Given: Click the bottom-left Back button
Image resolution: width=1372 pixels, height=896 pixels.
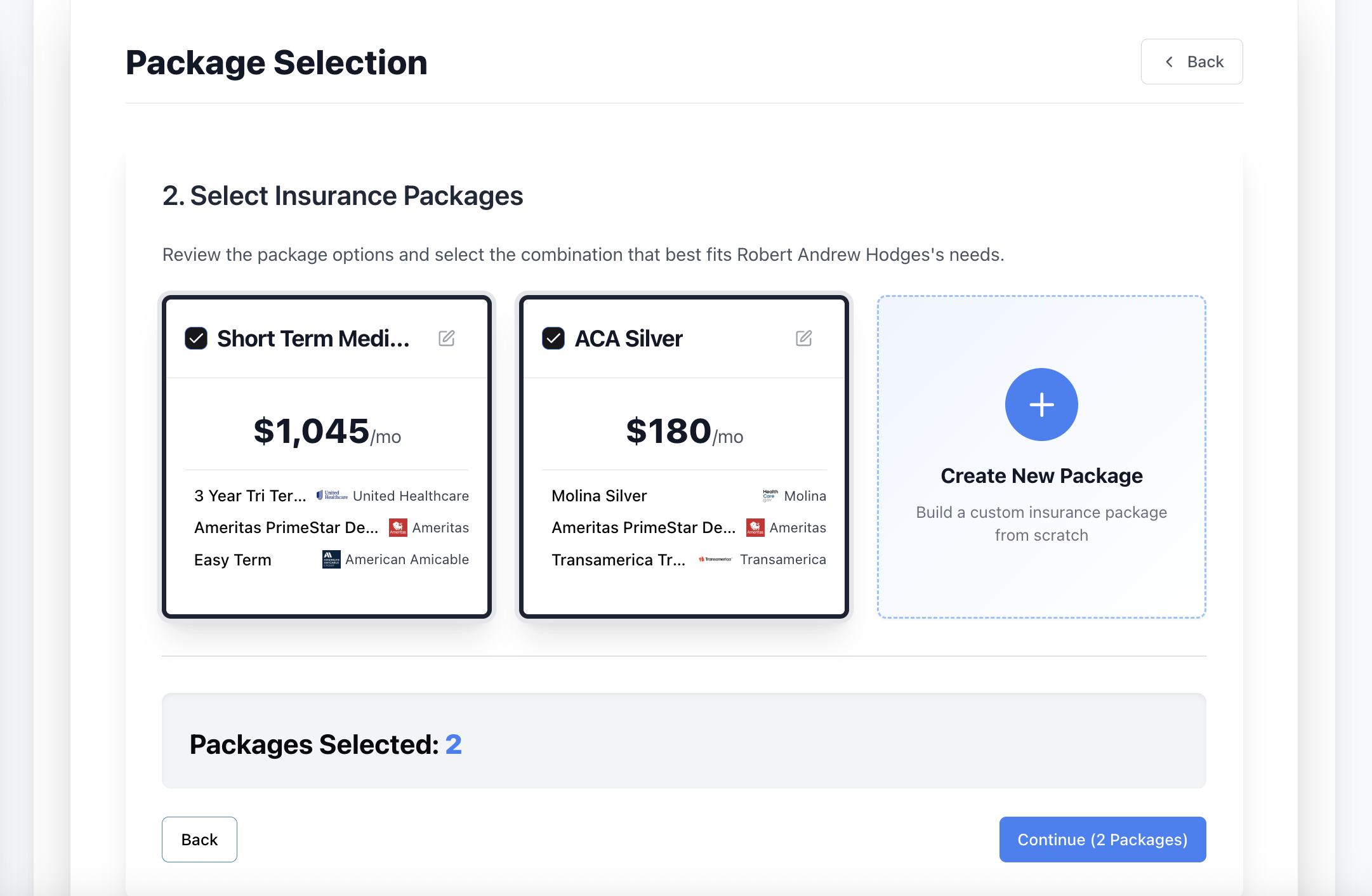Looking at the screenshot, I should (199, 840).
